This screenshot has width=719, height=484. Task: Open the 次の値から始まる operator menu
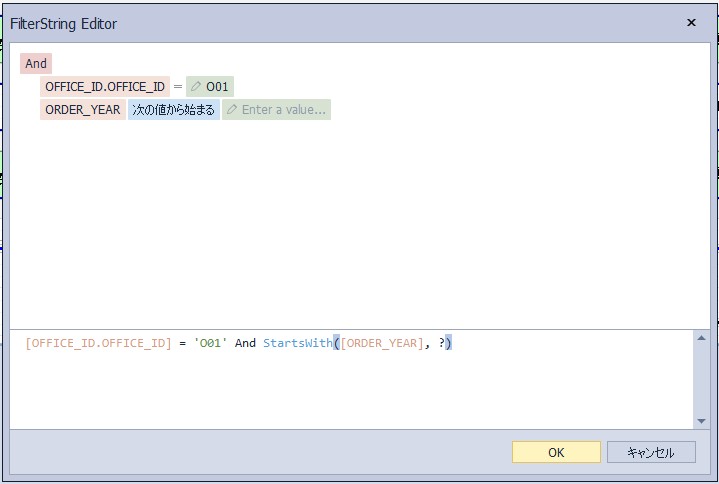pyautogui.click(x=173, y=110)
